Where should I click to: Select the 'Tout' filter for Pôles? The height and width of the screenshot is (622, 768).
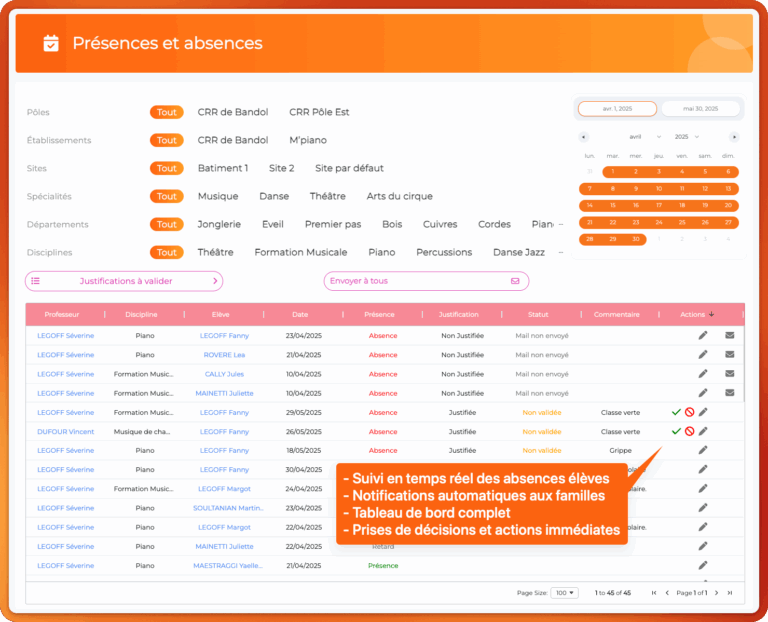167,112
